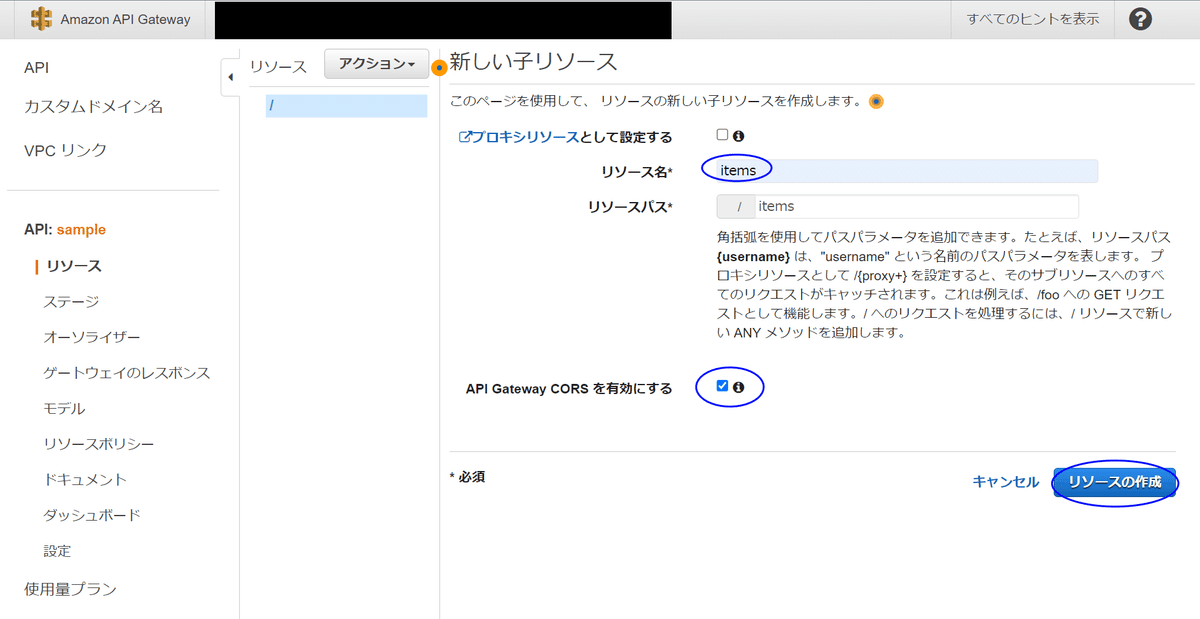Open the help question mark icon
The width and height of the screenshot is (1200, 619).
[1140, 19]
